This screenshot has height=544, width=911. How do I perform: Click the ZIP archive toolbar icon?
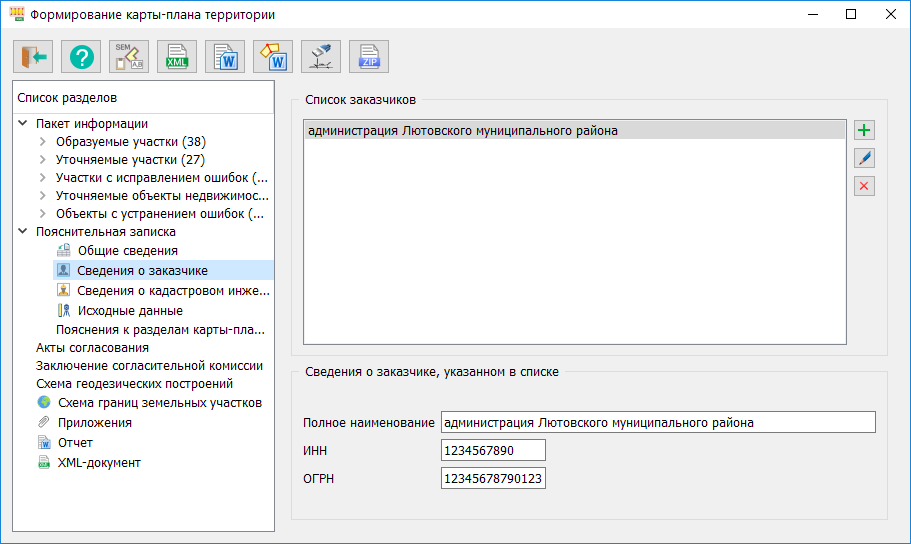(x=369, y=57)
